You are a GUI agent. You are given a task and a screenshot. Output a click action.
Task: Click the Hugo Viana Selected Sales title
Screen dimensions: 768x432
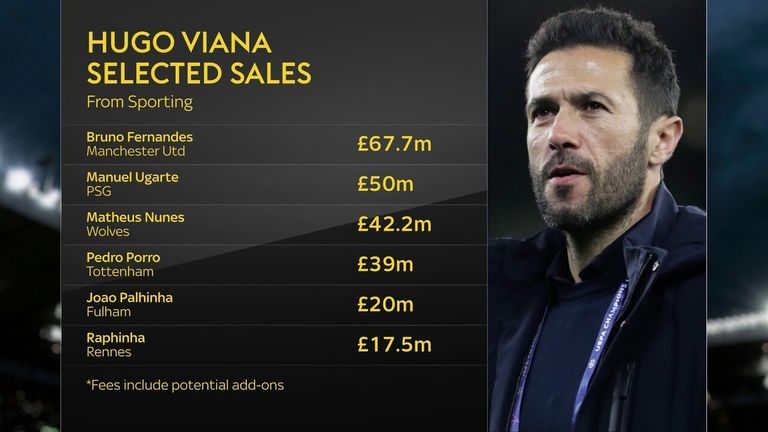(x=199, y=57)
